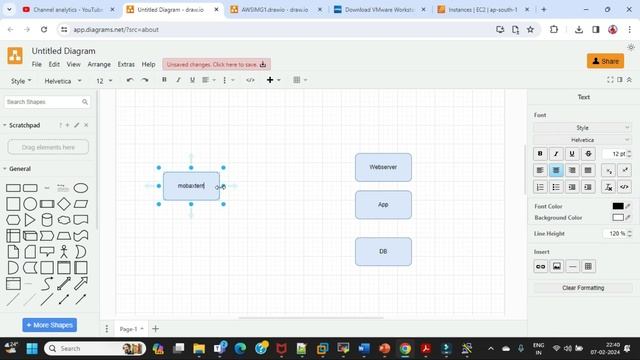The width and height of the screenshot is (640, 360).
Task: Select the actor stick figure shape
Action: point(64,251)
